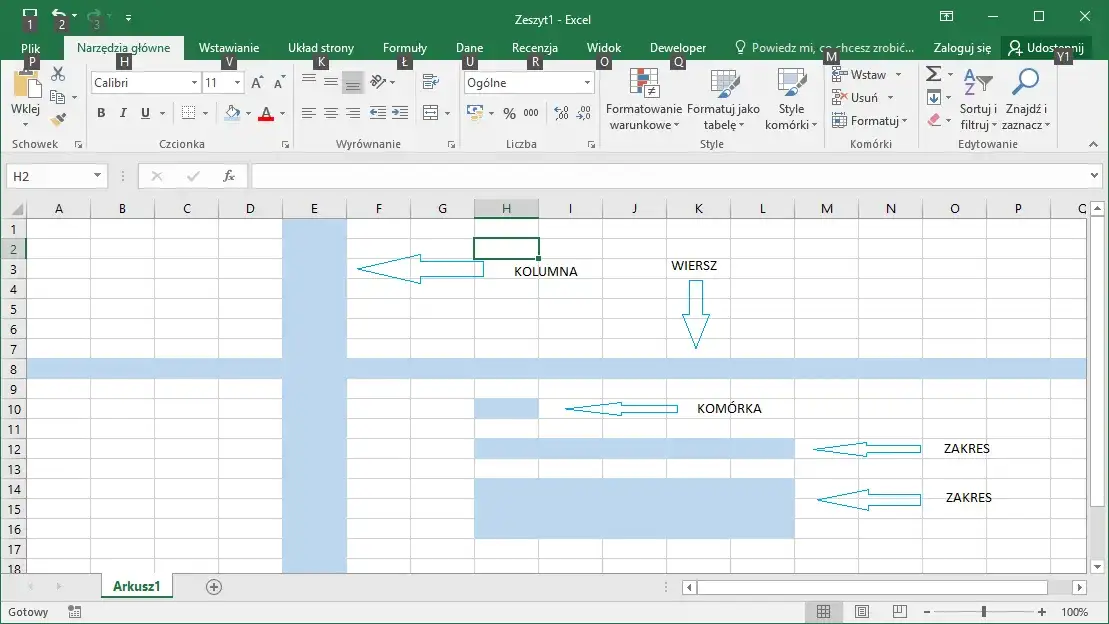The image size is (1109, 624).
Task: Add a new sheet with plus icon
Action: pos(213,587)
